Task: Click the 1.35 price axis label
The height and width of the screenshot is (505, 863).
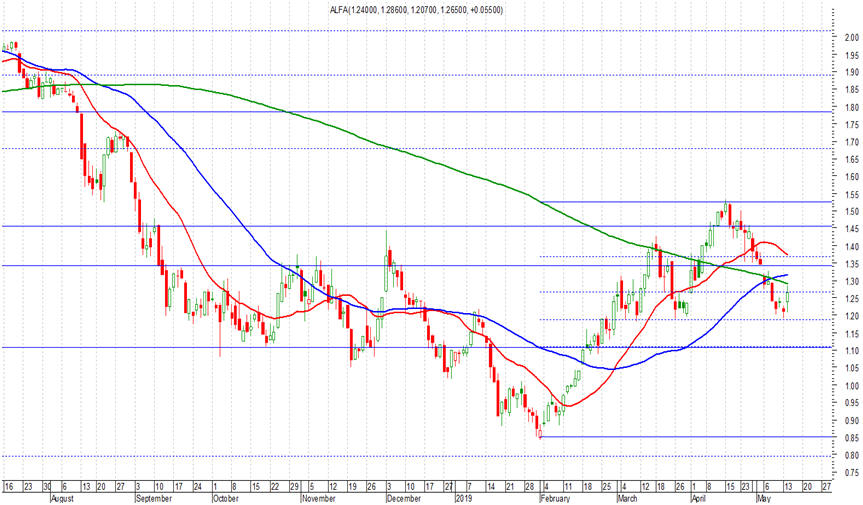Action: coord(852,265)
